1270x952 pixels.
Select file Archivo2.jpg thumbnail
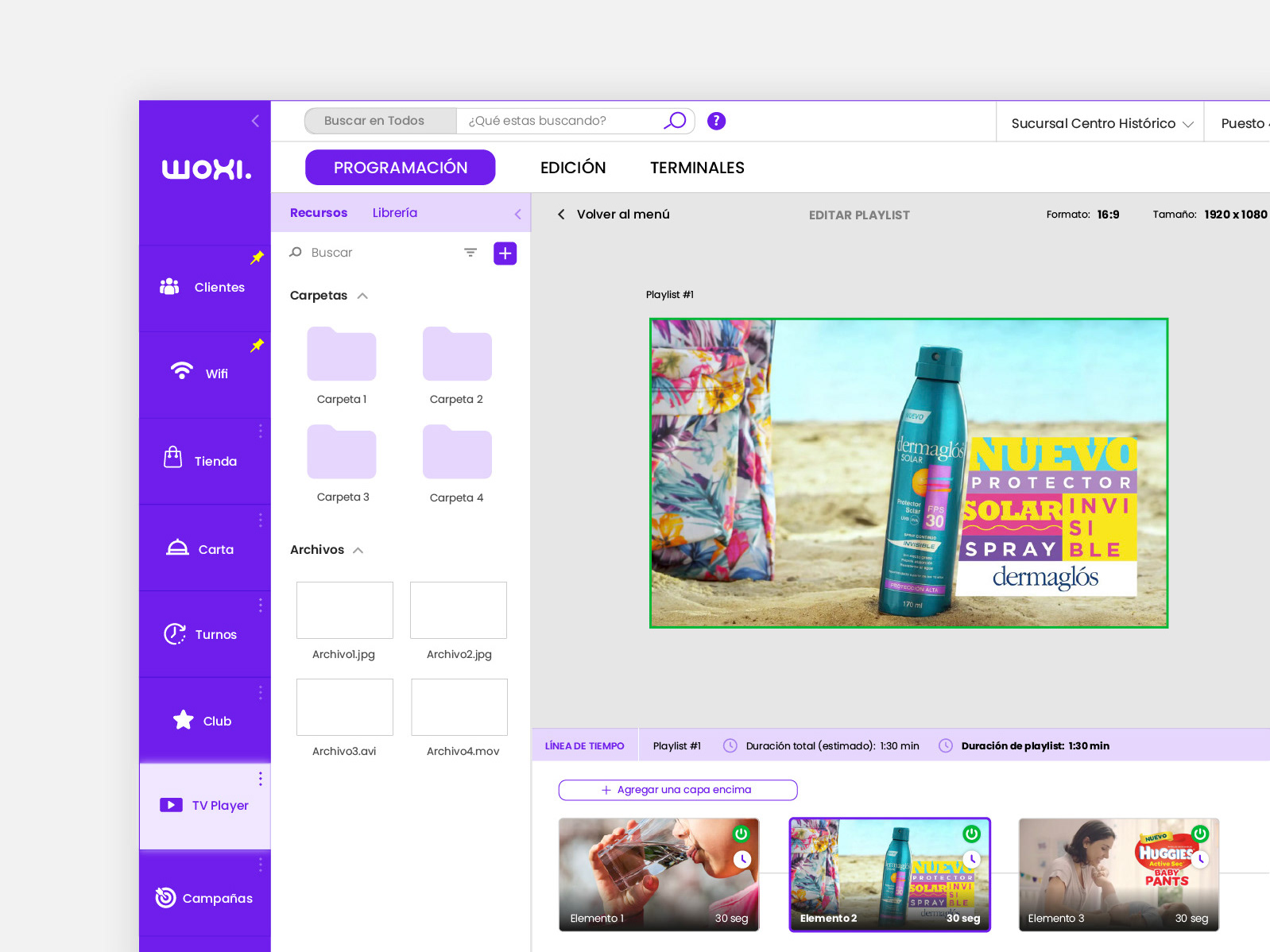459,610
